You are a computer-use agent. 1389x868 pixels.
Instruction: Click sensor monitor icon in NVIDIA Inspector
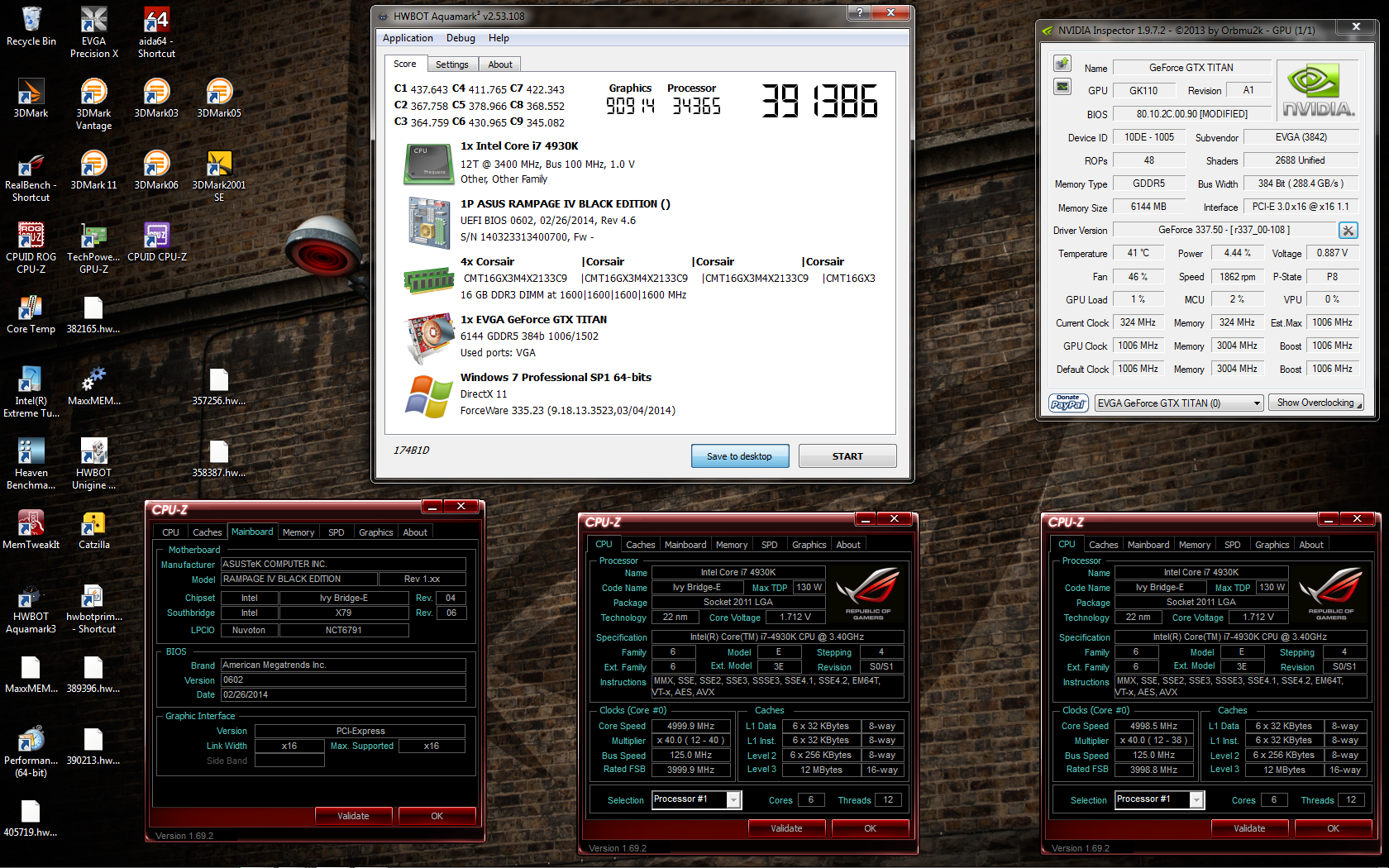[x=1062, y=86]
